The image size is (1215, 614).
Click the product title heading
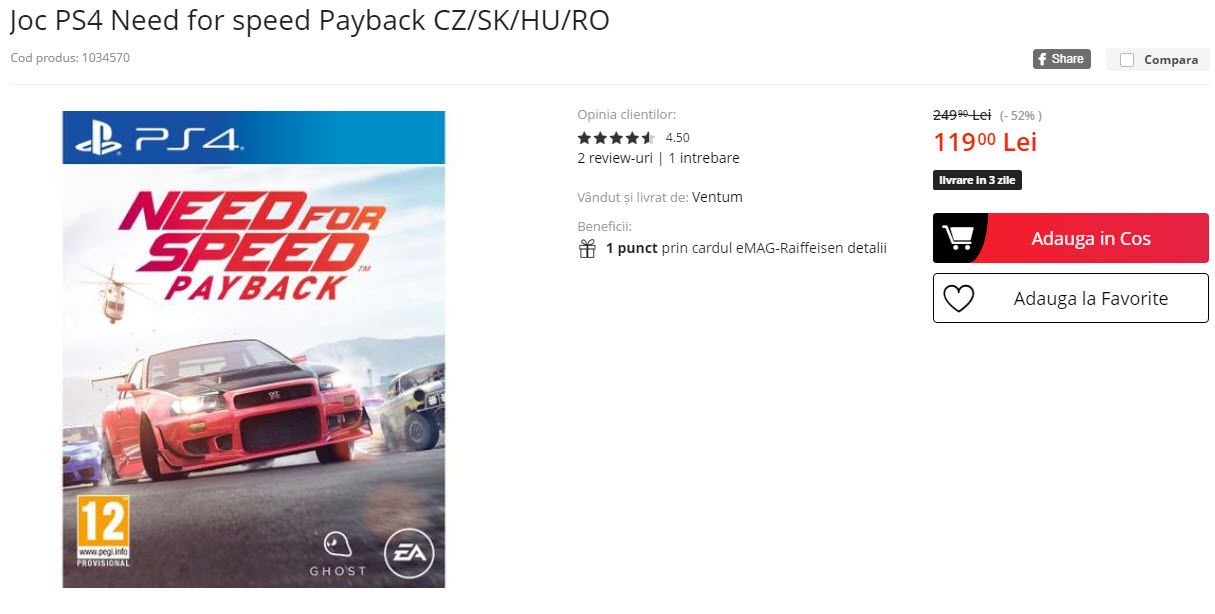[x=310, y=21]
